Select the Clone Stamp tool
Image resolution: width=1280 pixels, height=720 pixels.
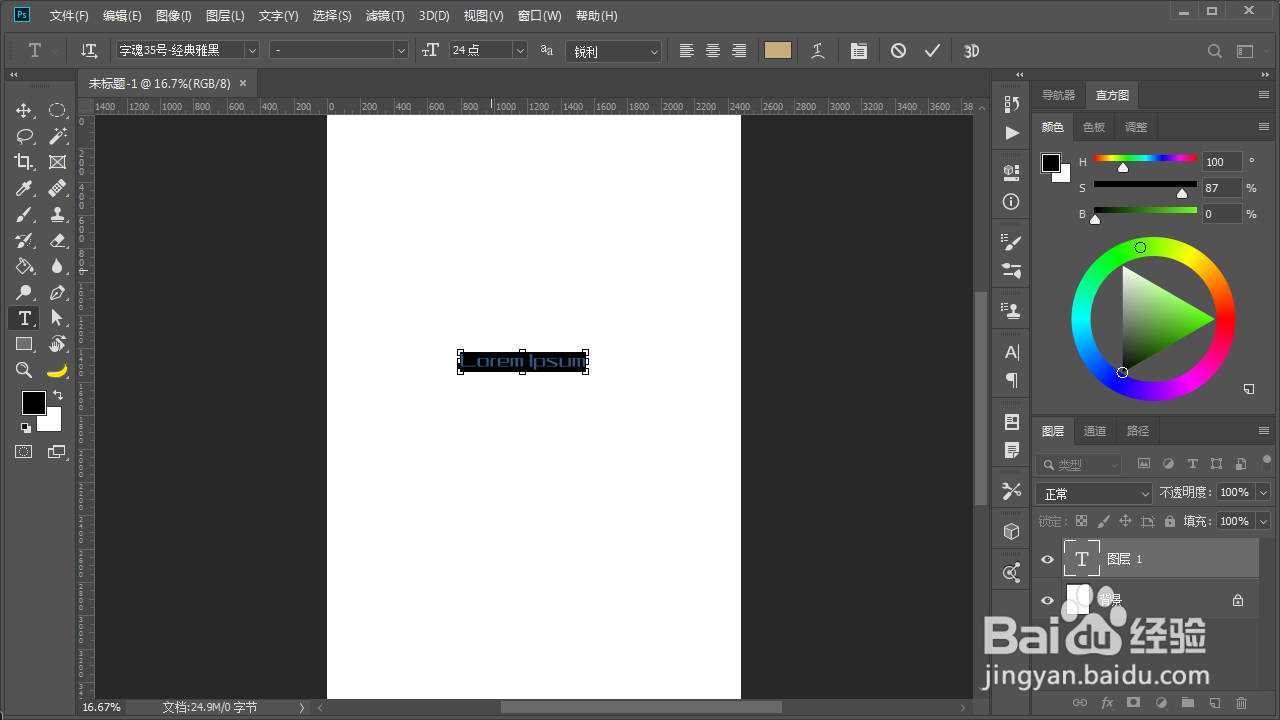[57, 214]
